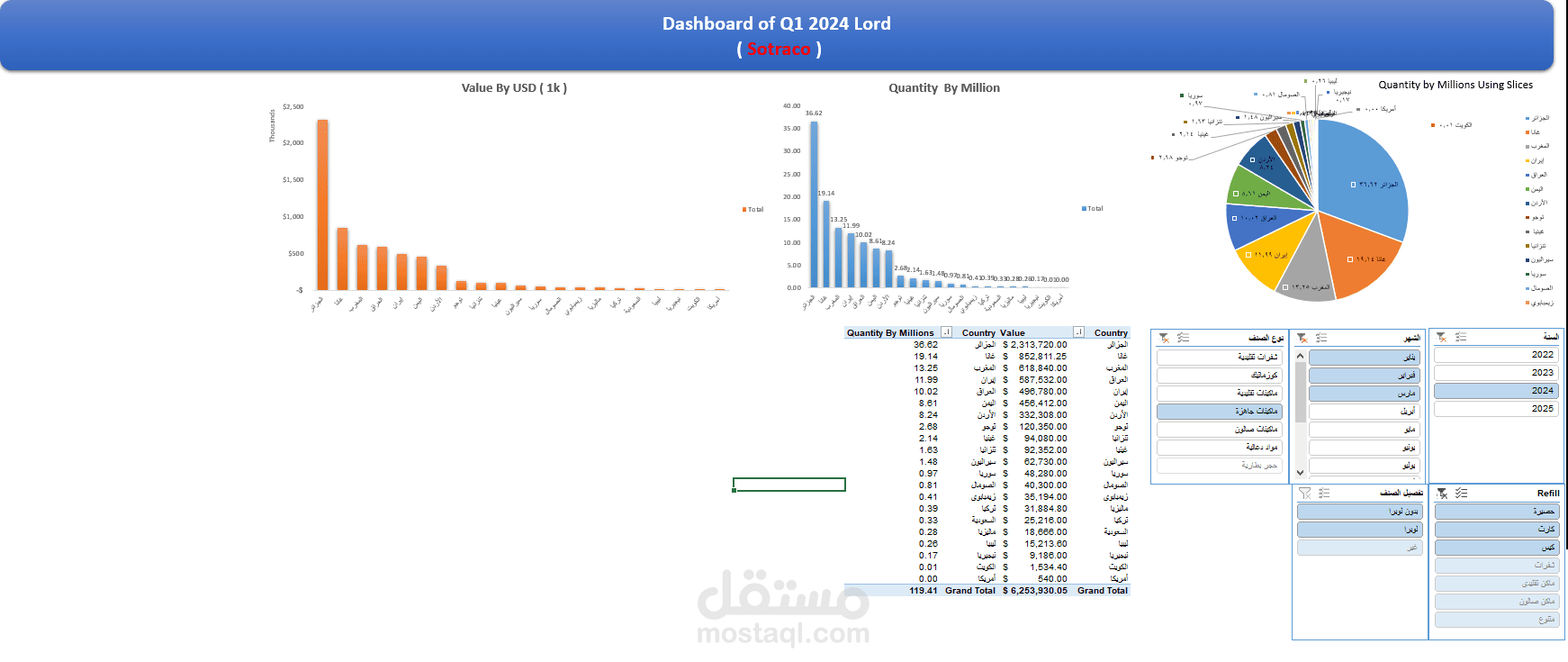Click the quantity cell 36.62 in the table
This screenshot has width=1568, height=662.
pos(925,345)
